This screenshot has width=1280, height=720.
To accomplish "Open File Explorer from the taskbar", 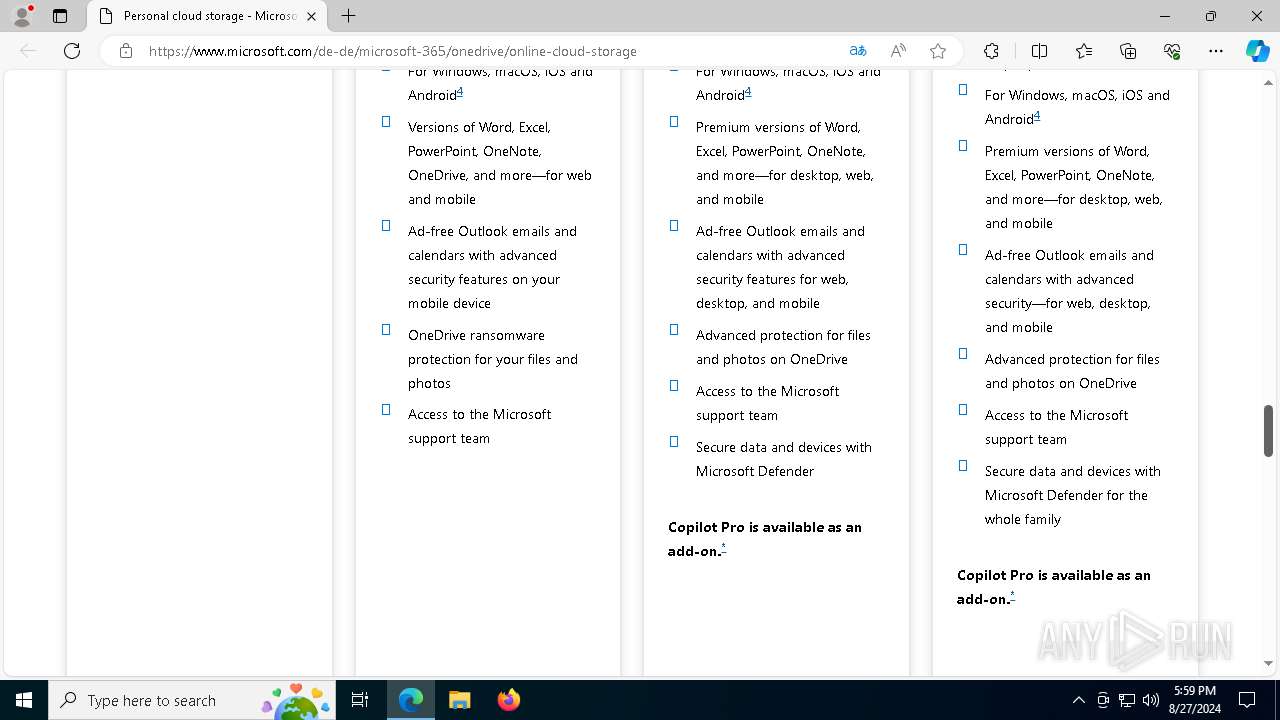I will tap(459, 700).
